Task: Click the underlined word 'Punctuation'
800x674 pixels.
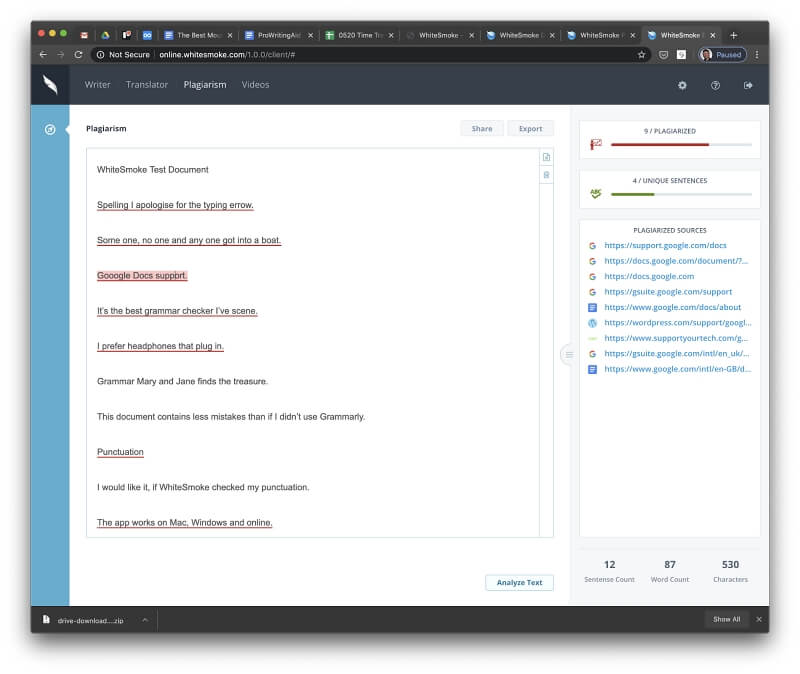Action: tap(120, 452)
